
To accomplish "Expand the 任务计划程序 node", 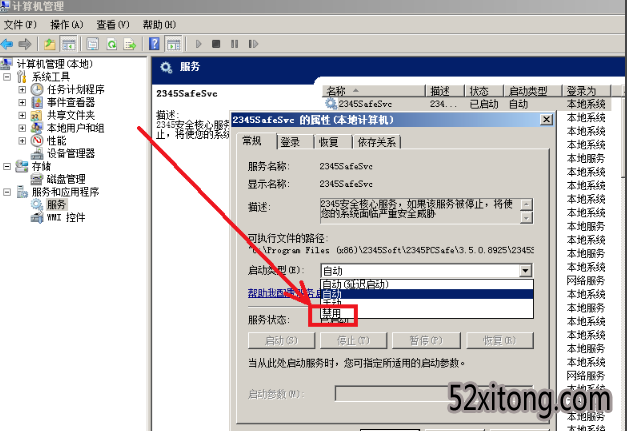I will (x=22, y=89).
